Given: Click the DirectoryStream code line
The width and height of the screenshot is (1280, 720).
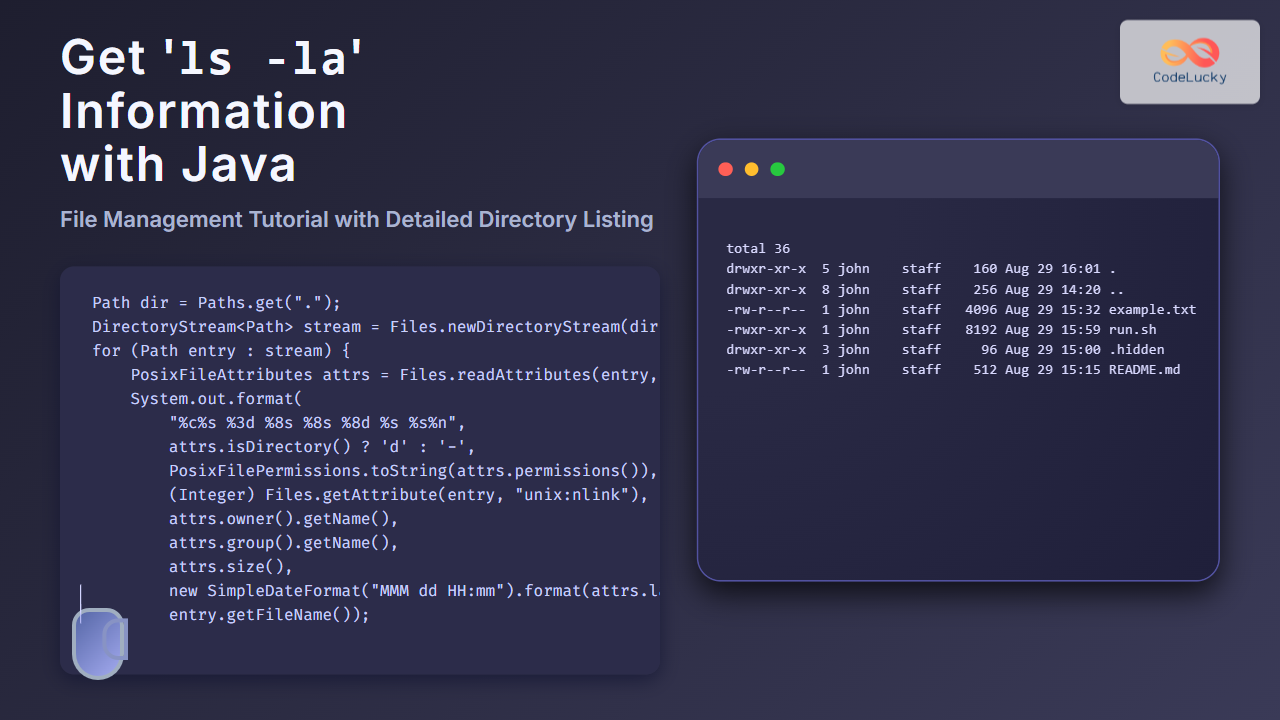Looking at the screenshot, I should [x=375, y=327].
